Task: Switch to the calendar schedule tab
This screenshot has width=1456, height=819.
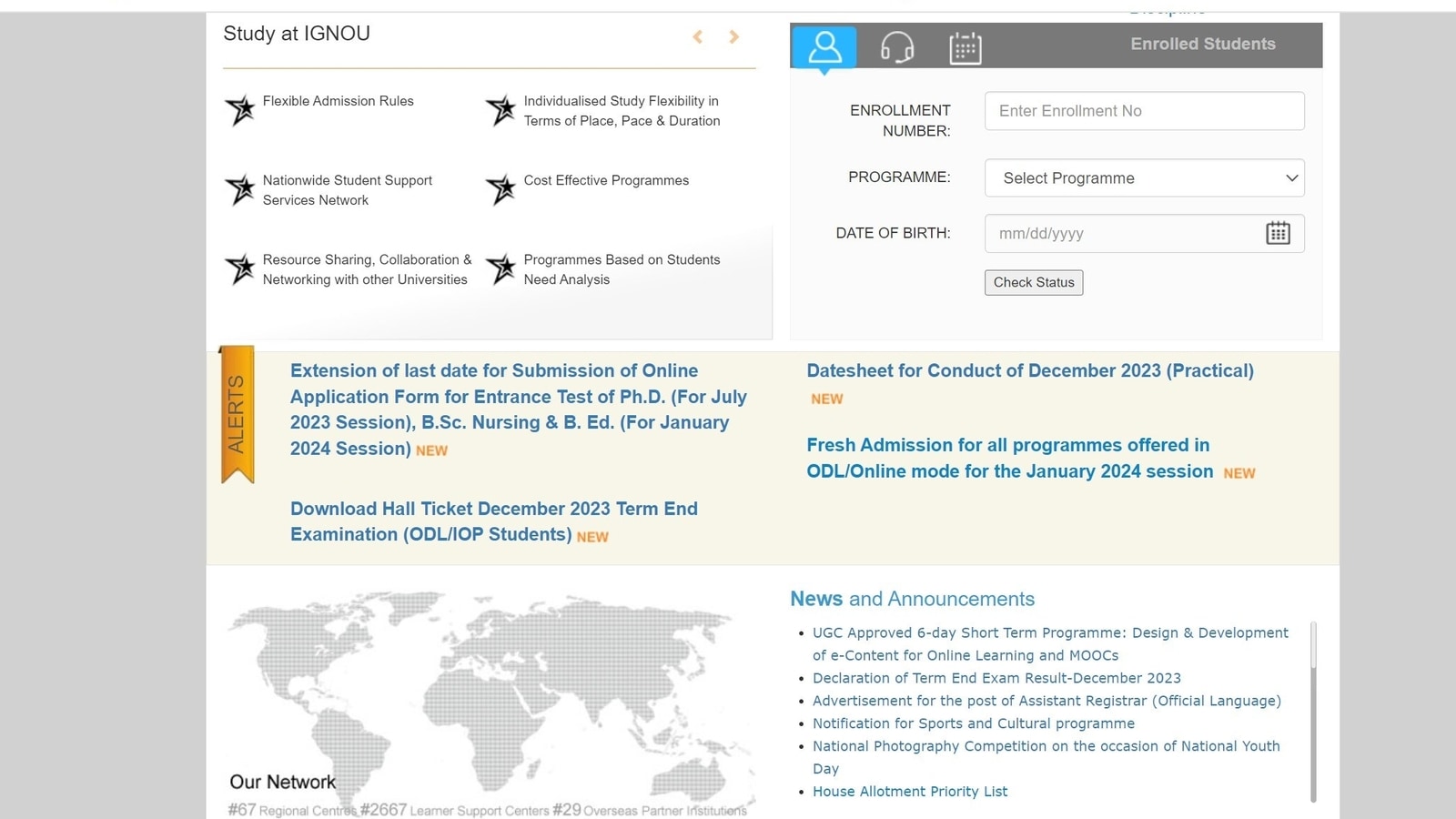Action: [x=966, y=47]
